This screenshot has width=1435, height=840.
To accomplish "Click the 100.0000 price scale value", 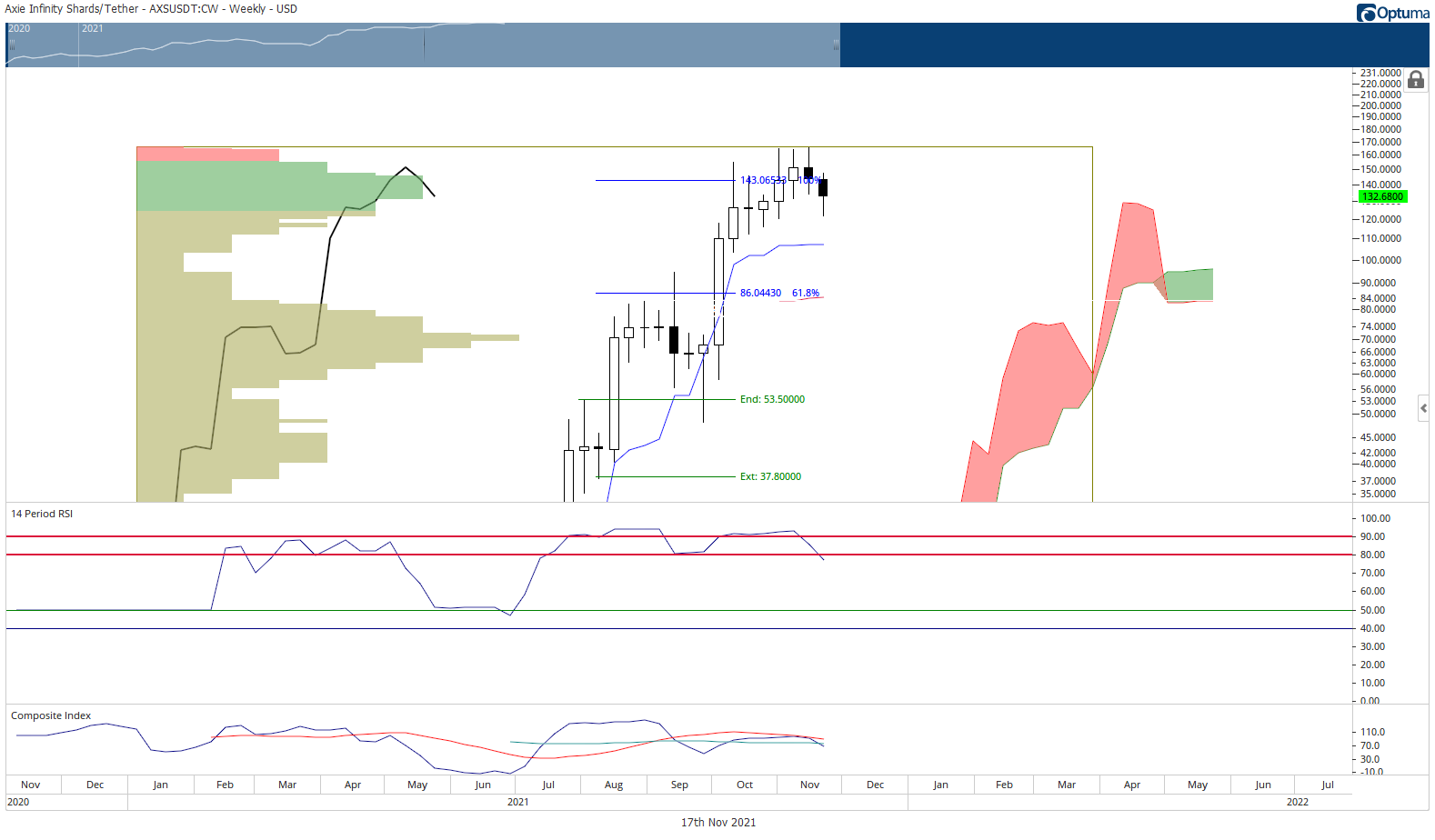I will click(x=1380, y=260).
